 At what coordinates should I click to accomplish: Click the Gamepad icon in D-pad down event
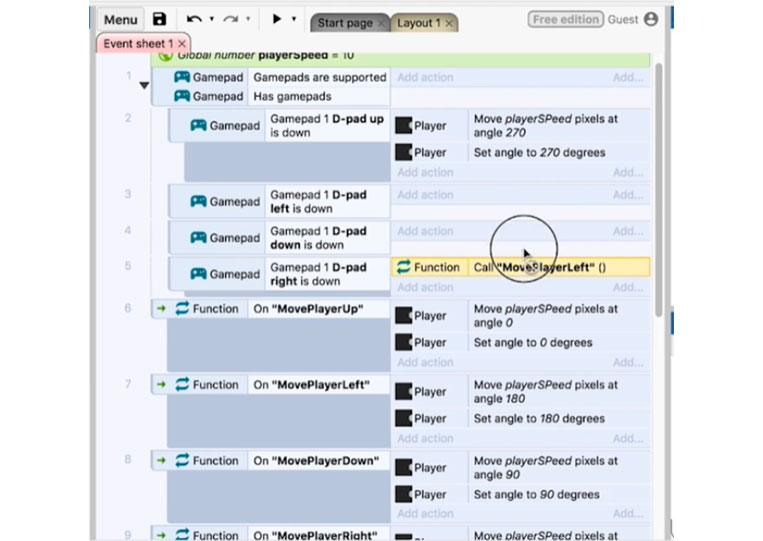tap(198, 237)
